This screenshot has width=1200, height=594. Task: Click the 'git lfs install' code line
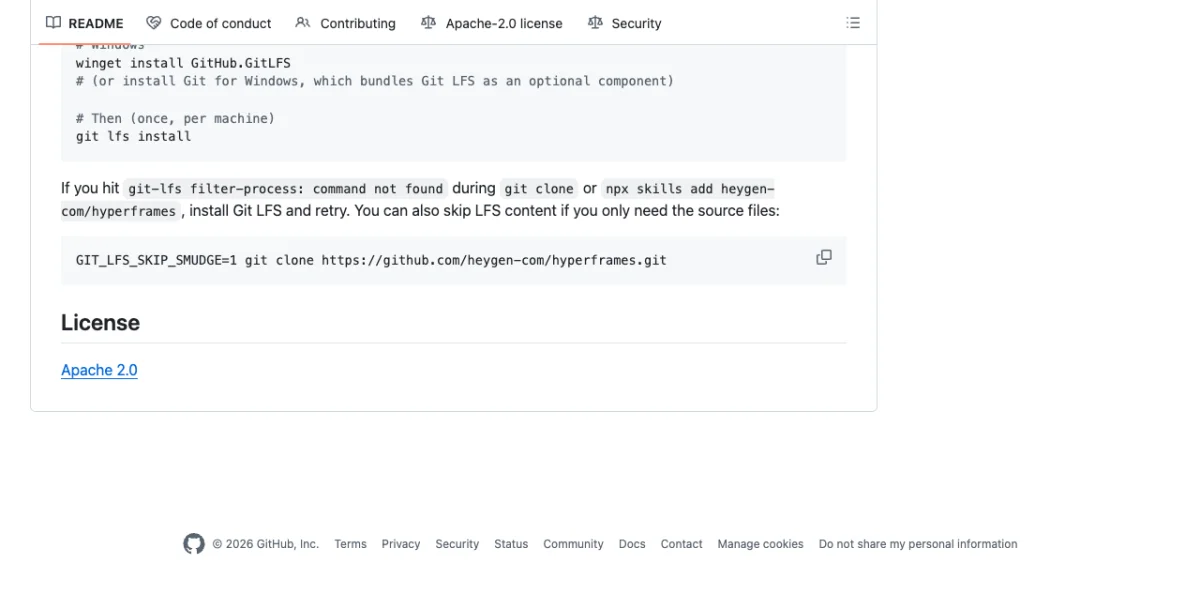tap(133, 136)
